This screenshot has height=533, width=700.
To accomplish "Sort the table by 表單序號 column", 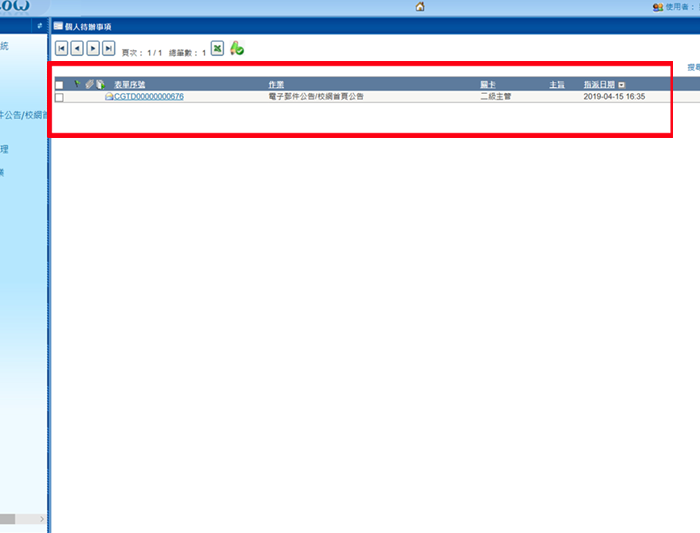I will pyautogui.click(x=129, y=85).
